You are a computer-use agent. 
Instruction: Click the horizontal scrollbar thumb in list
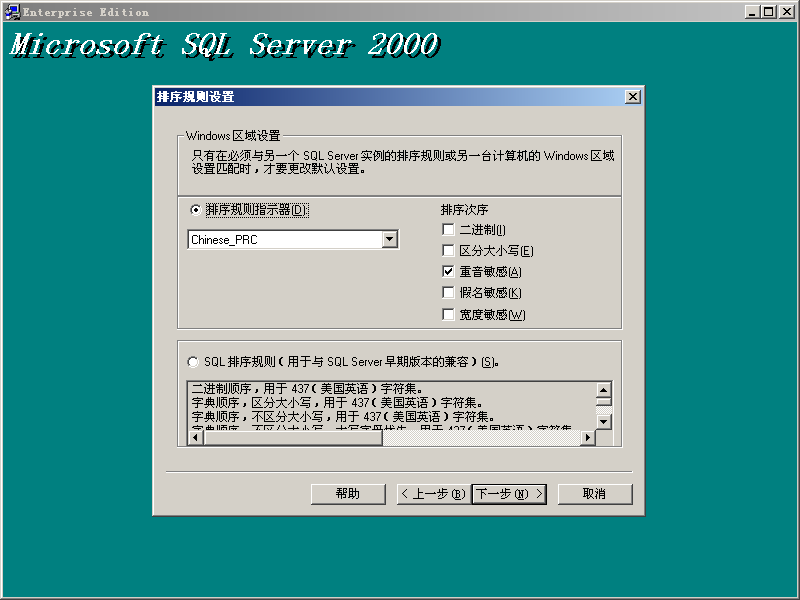[x=293, y=437]
